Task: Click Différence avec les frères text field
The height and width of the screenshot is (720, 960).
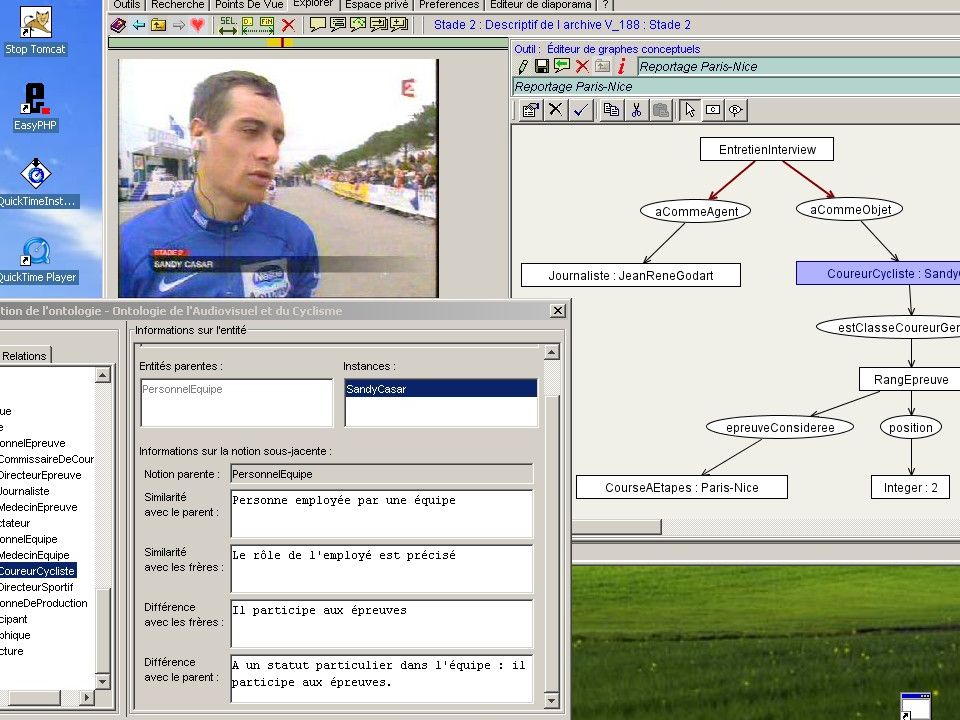Action: pos(381,623)
